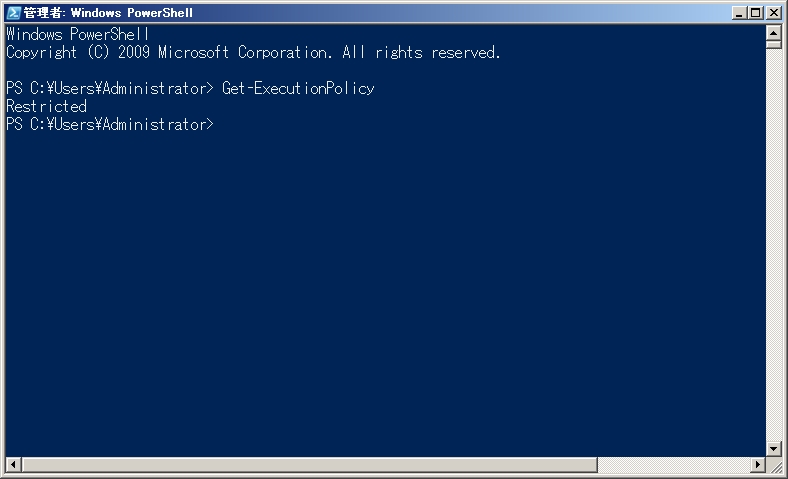Click the empty vertical scrollbar track

pos(773,250)
